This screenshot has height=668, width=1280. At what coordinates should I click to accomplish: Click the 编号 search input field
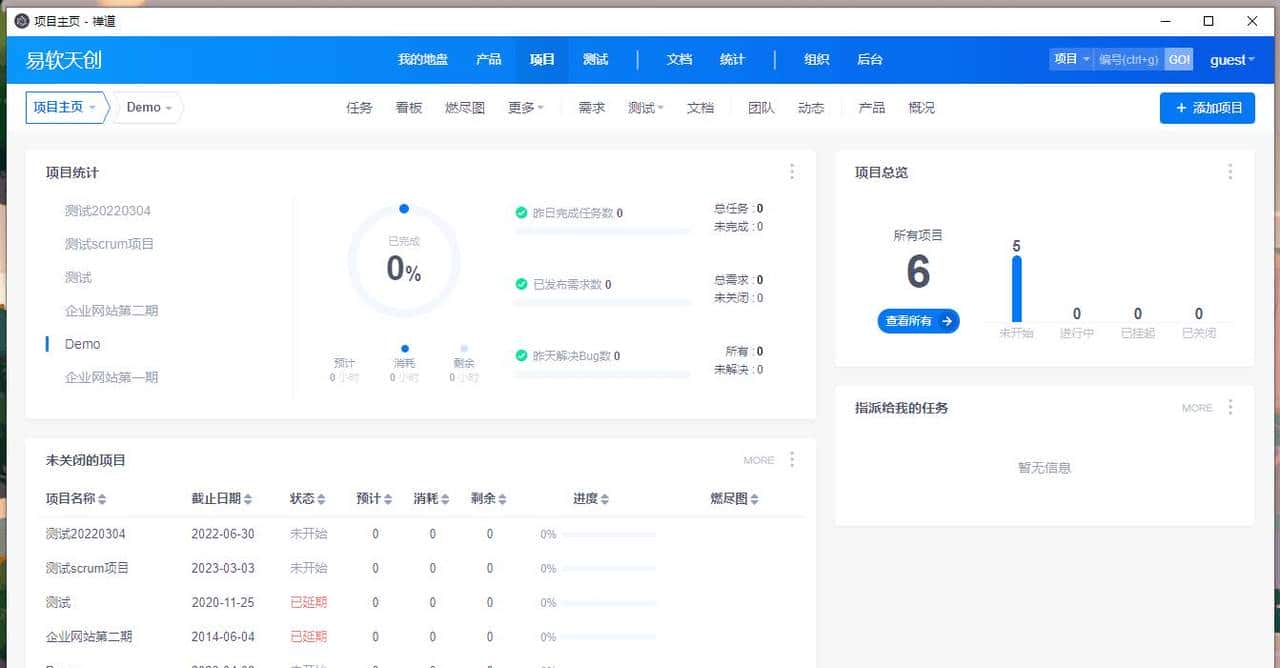coord(1128,59)
